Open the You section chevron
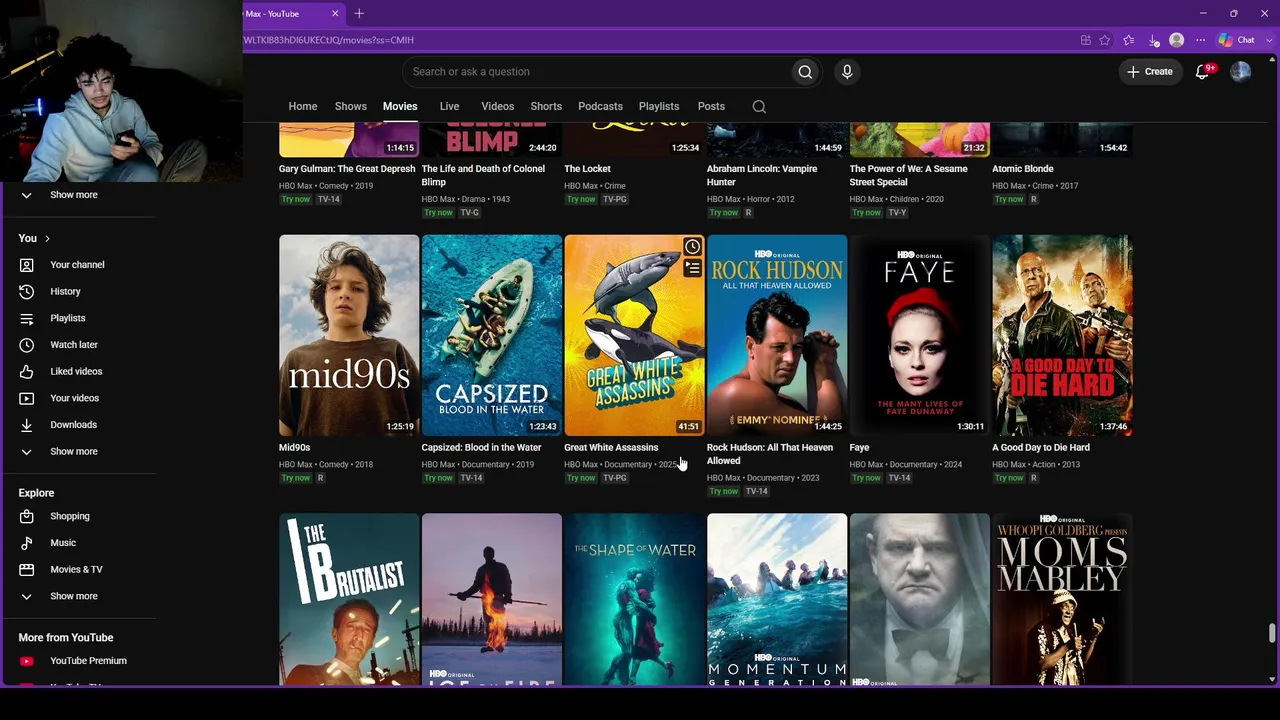Image resolution: width=1280 pixels, height=720 pixels. click(47, 239)
